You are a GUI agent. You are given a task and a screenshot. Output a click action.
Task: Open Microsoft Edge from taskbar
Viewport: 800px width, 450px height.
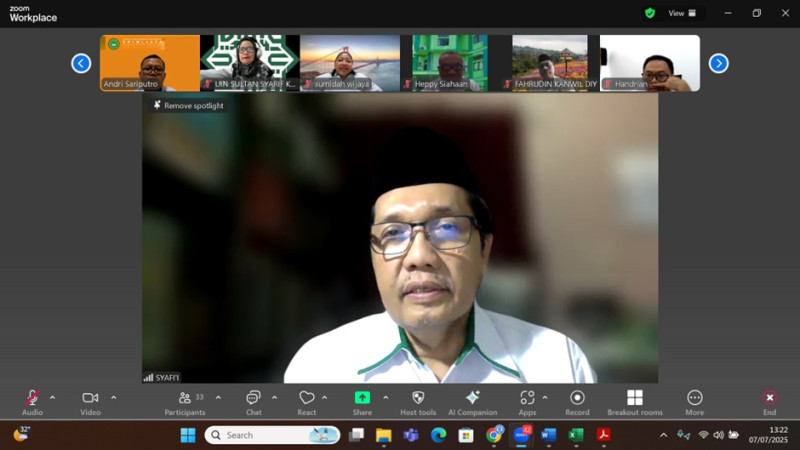438,435
